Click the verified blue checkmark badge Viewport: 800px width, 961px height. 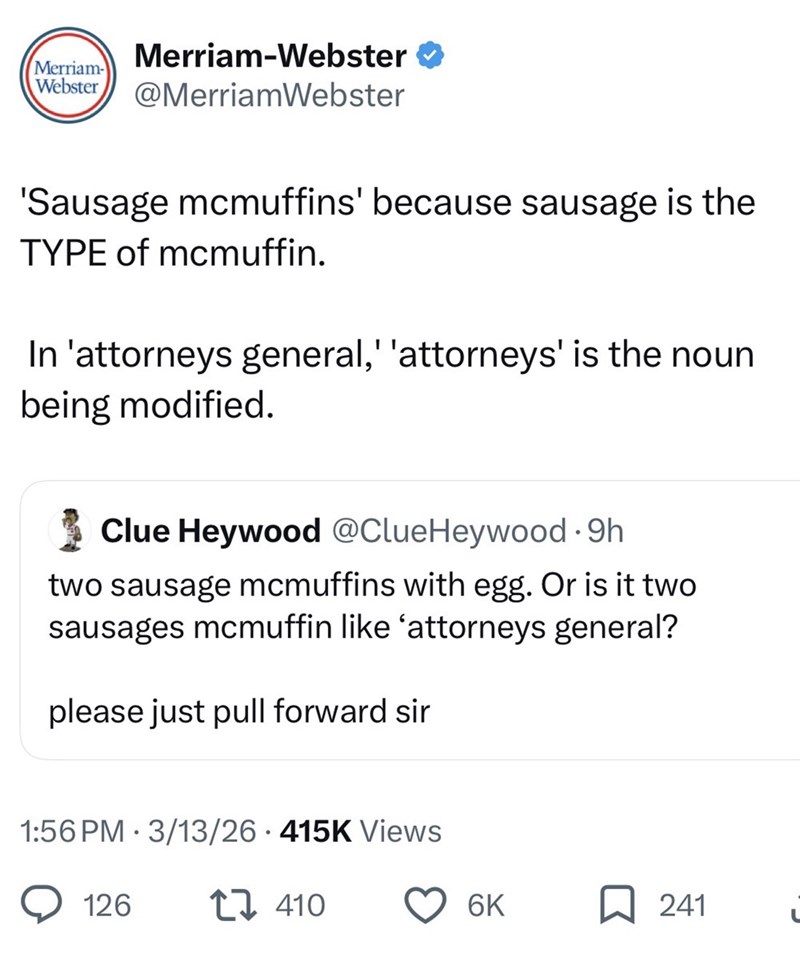[430, 57]
